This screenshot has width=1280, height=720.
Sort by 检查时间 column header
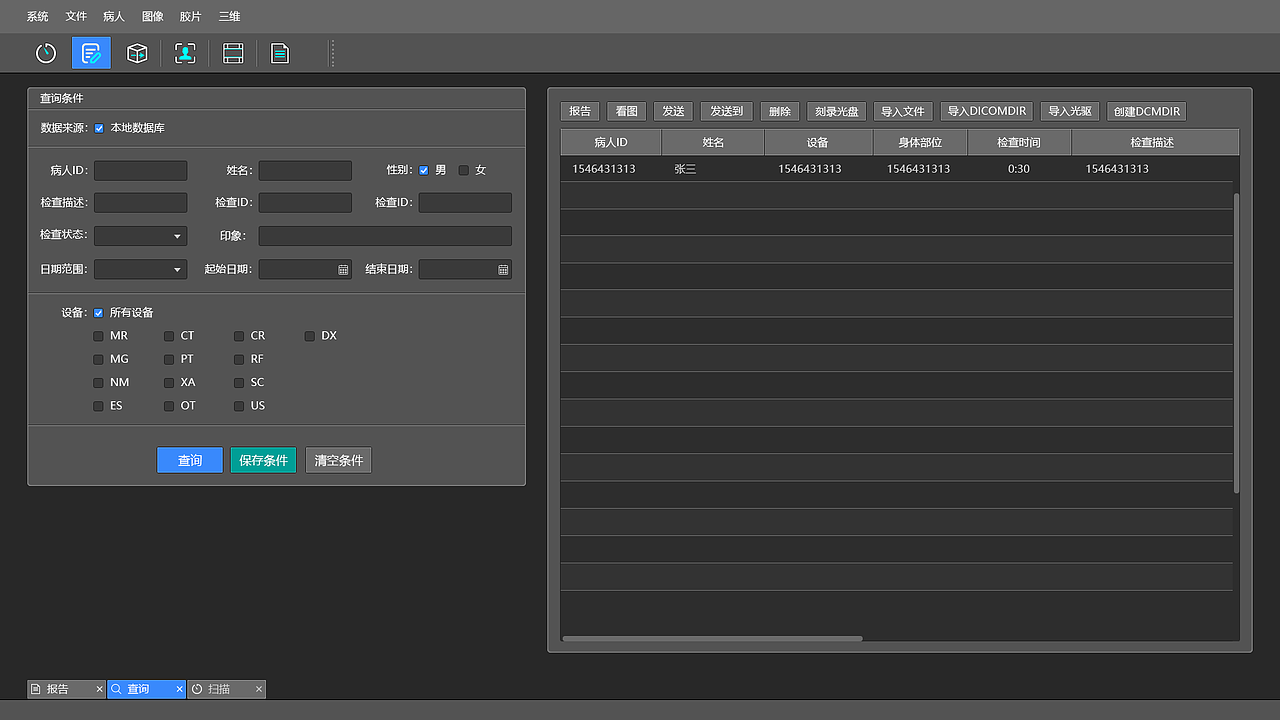(x=1019, y=142)
